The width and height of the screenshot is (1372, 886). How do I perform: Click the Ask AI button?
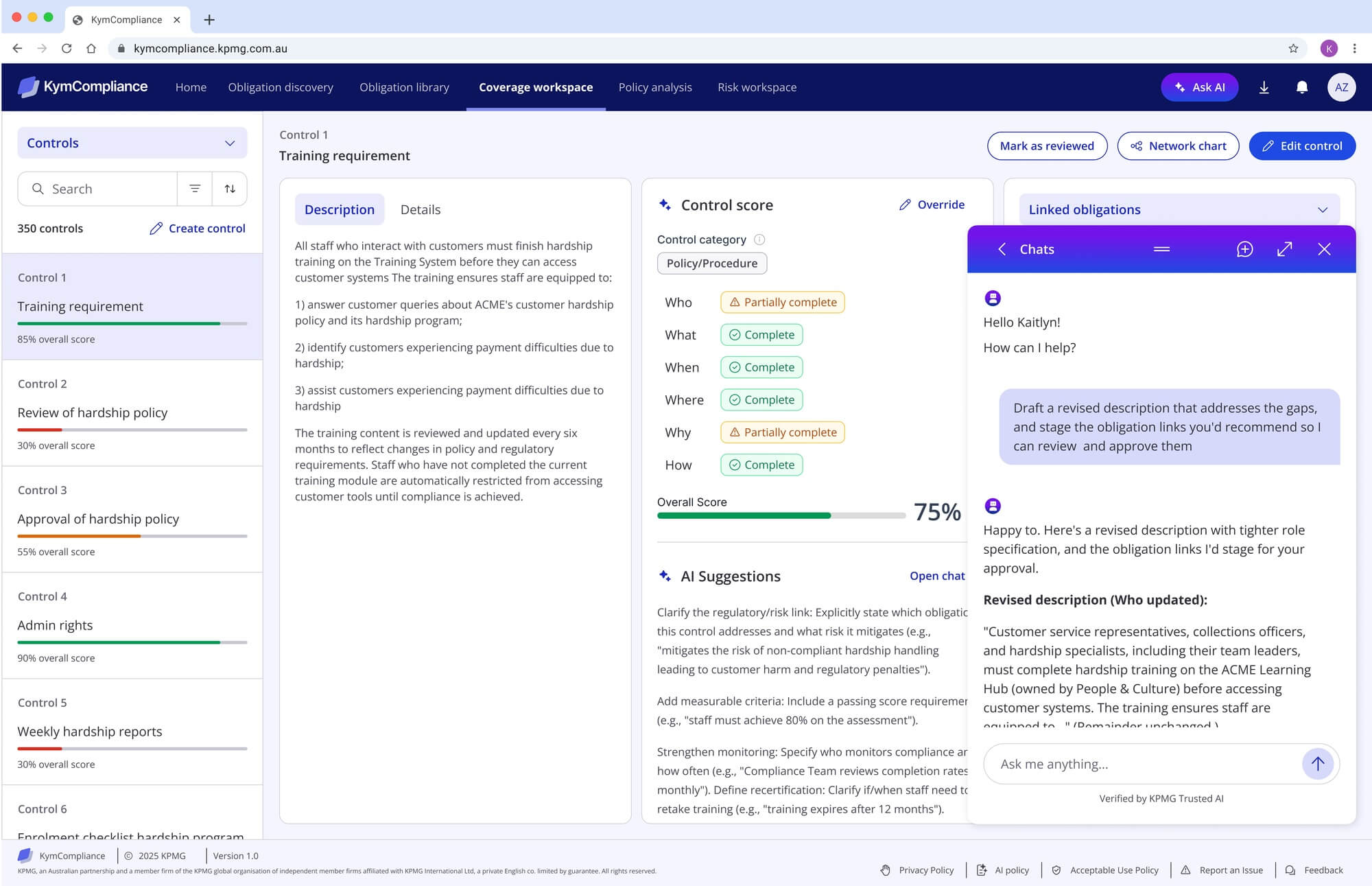point(1199,87)
